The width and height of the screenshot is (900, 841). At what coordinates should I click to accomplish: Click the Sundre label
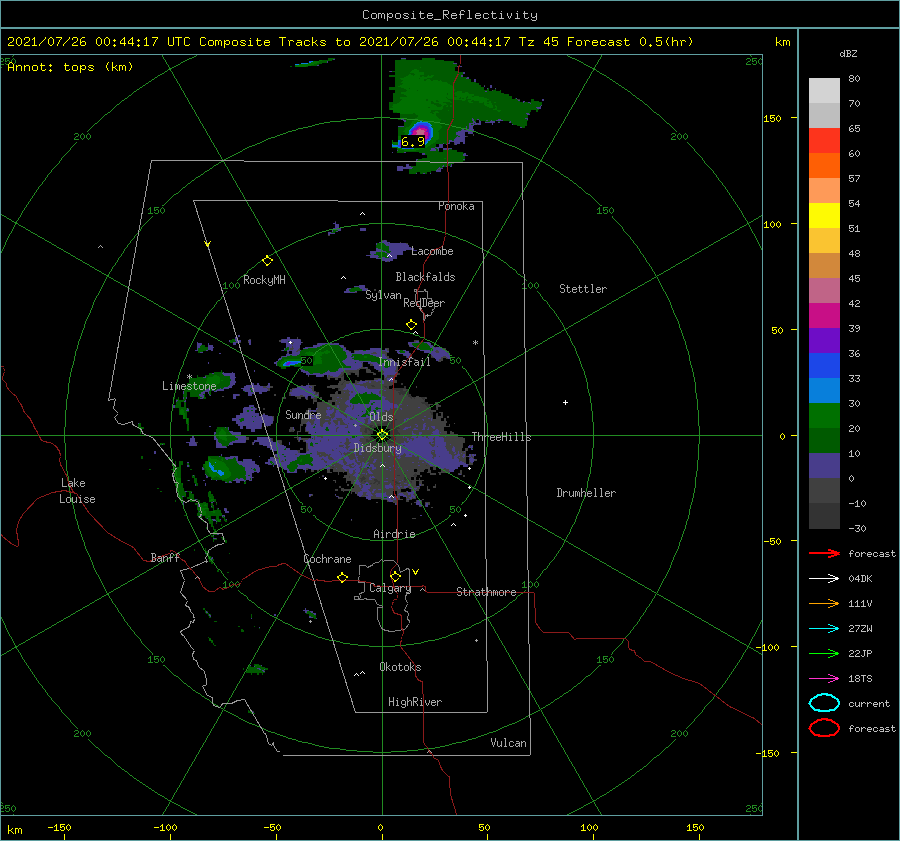click(303, 414)
